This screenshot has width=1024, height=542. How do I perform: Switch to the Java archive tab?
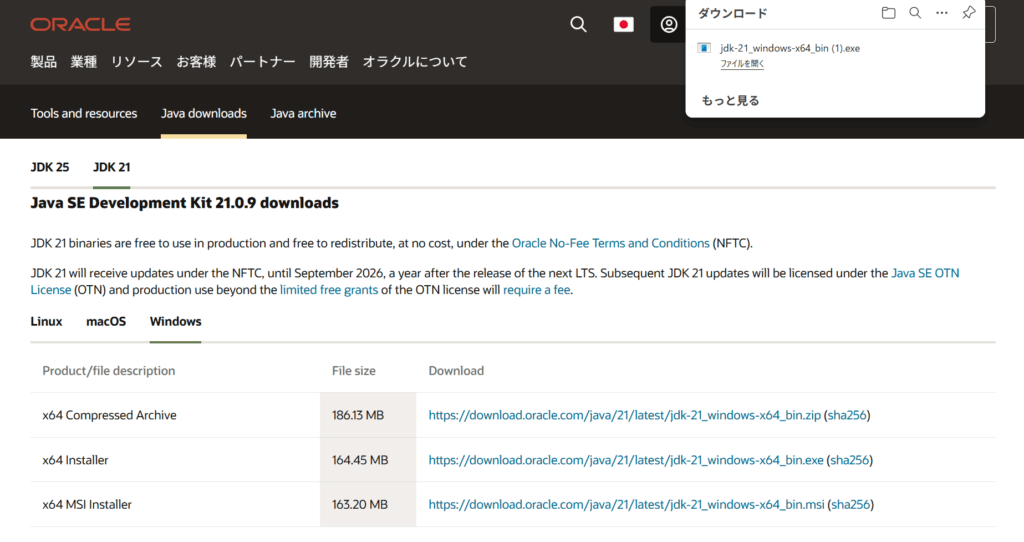(303, 113)
